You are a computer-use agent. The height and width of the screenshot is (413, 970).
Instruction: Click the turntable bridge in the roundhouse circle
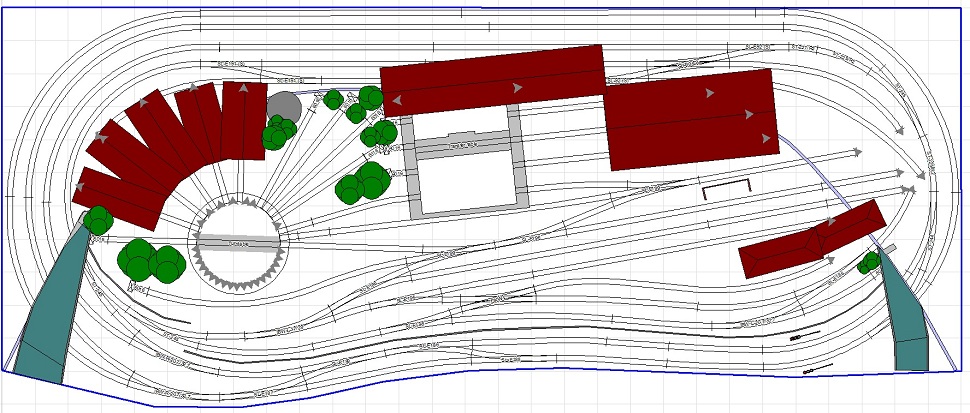238,243
